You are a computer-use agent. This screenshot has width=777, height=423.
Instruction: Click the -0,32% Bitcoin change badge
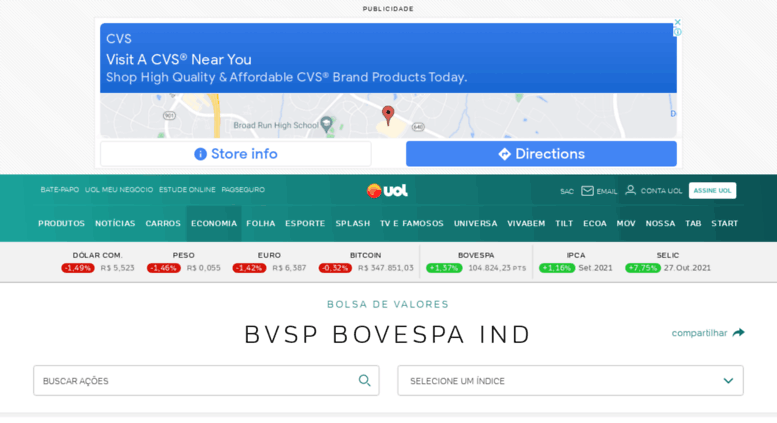pyautogui.click(x=335, y=268)
